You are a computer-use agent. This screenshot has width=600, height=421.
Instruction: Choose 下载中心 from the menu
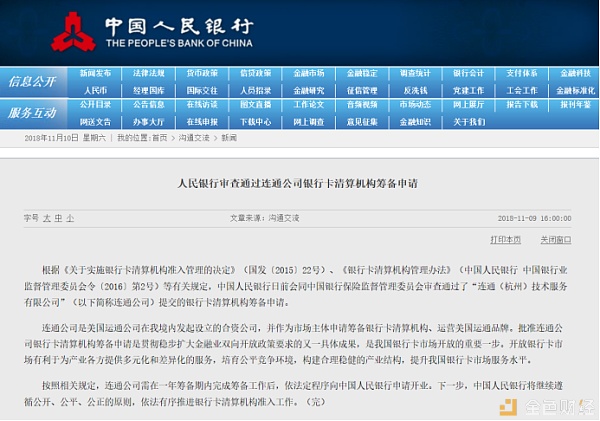click(255, 122)
